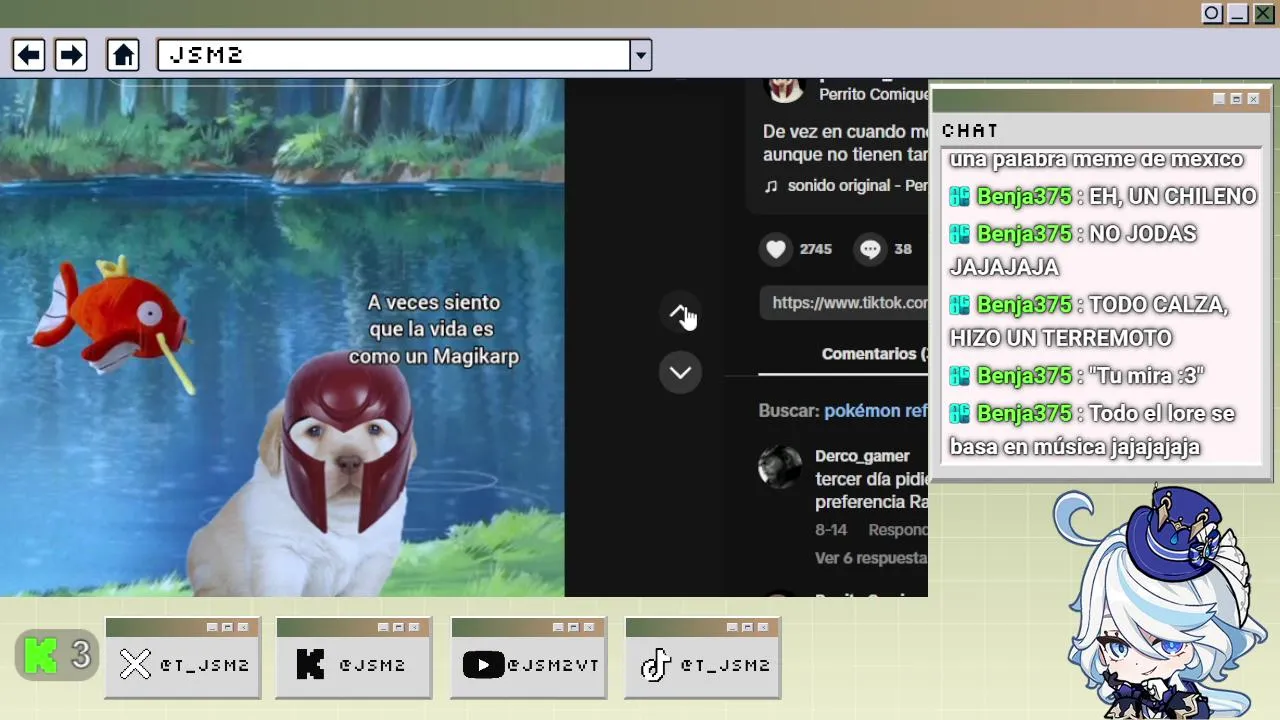
Task: Click the back arrow navigation button
Action: tap(29, 55)
